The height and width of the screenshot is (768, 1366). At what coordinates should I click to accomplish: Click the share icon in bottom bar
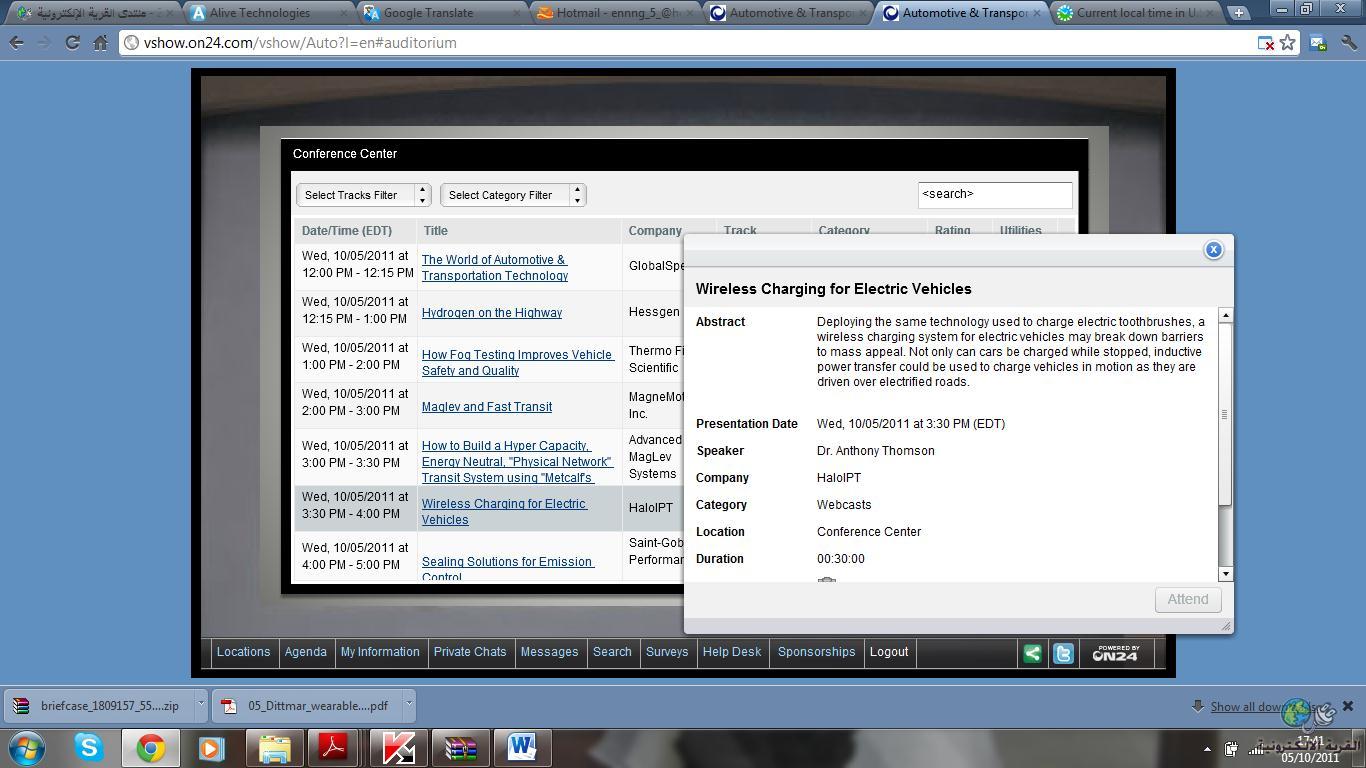tap(1032, 653)
